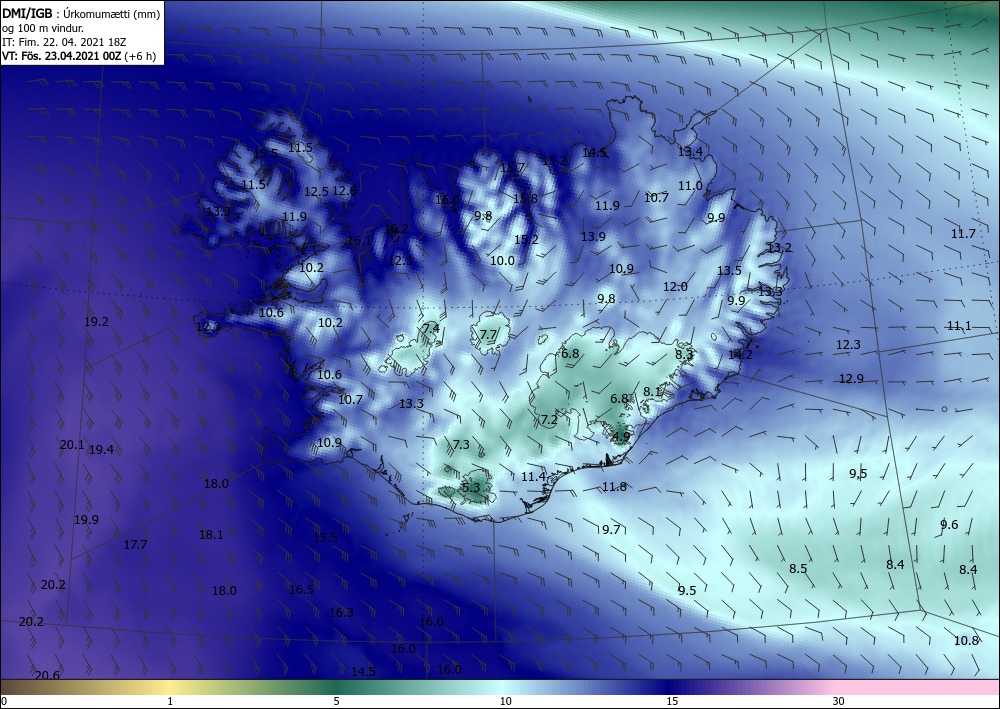Viewport: 1000px width, 709px height.
Task: Click the legend label '1' on the colour scale
Action: (x=170, y=701)
